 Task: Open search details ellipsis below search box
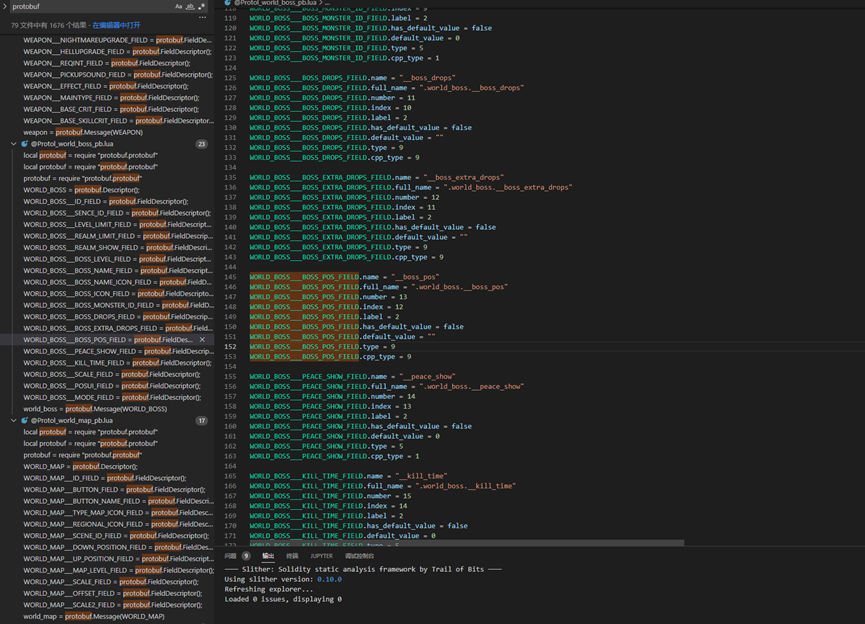click(202, 17)
